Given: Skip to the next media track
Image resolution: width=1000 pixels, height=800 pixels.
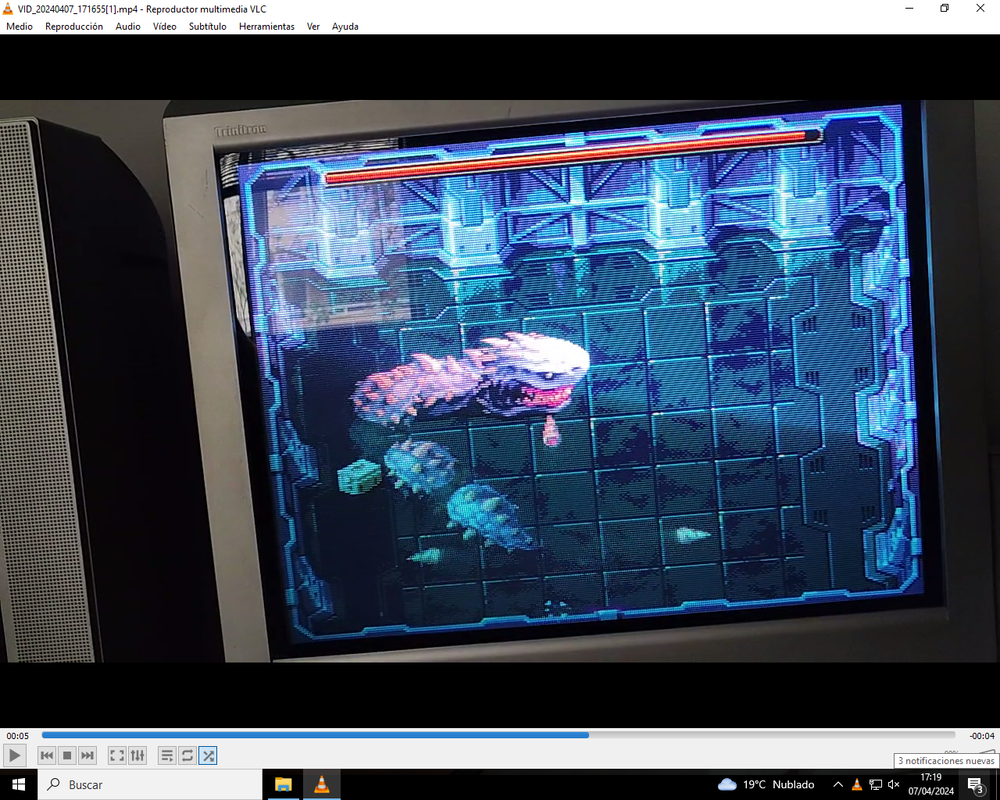Looking at the screenshot, I should click(87, 756).
